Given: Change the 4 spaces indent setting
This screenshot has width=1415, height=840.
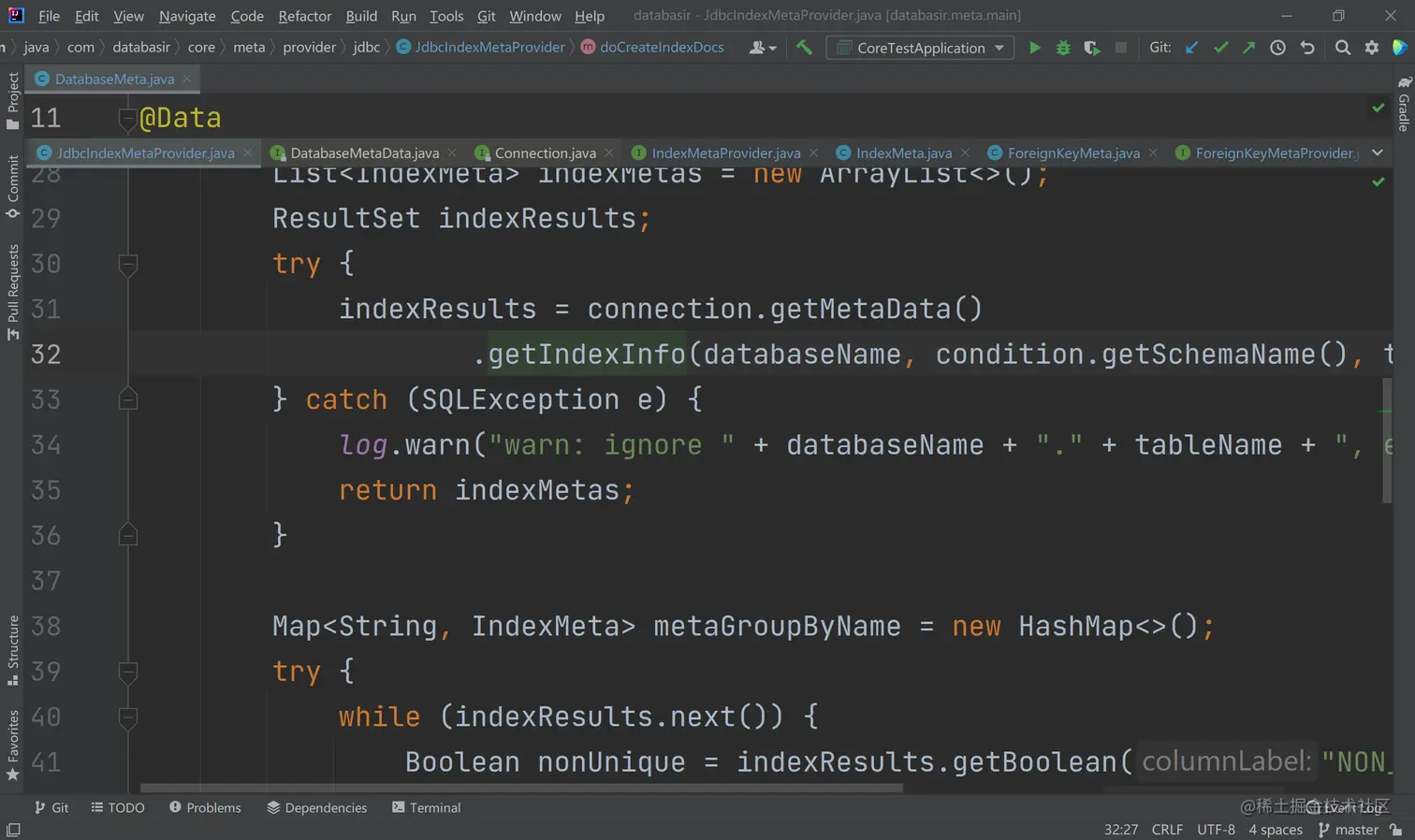Looking at the screenshot, I should [1276, 830].
